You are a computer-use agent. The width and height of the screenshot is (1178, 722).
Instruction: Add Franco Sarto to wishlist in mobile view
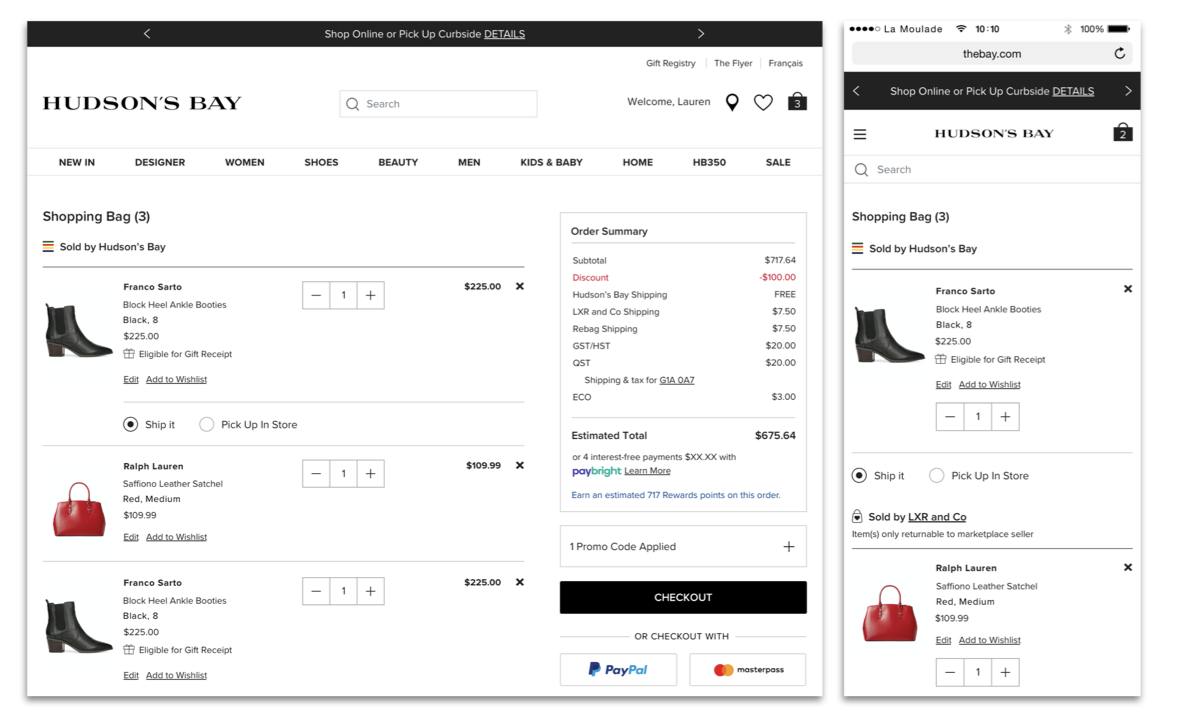point(989,385)
